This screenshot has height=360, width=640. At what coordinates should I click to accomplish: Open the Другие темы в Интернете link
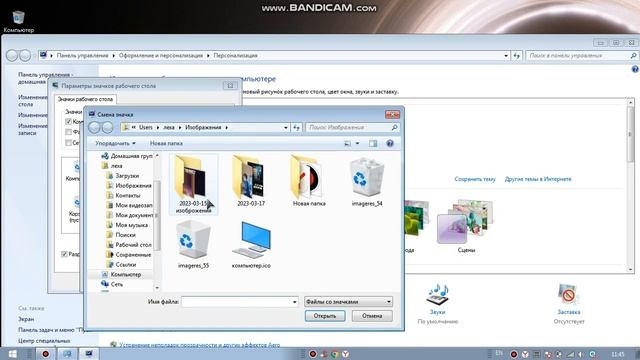pyautogui.click(x=538, y=179)
